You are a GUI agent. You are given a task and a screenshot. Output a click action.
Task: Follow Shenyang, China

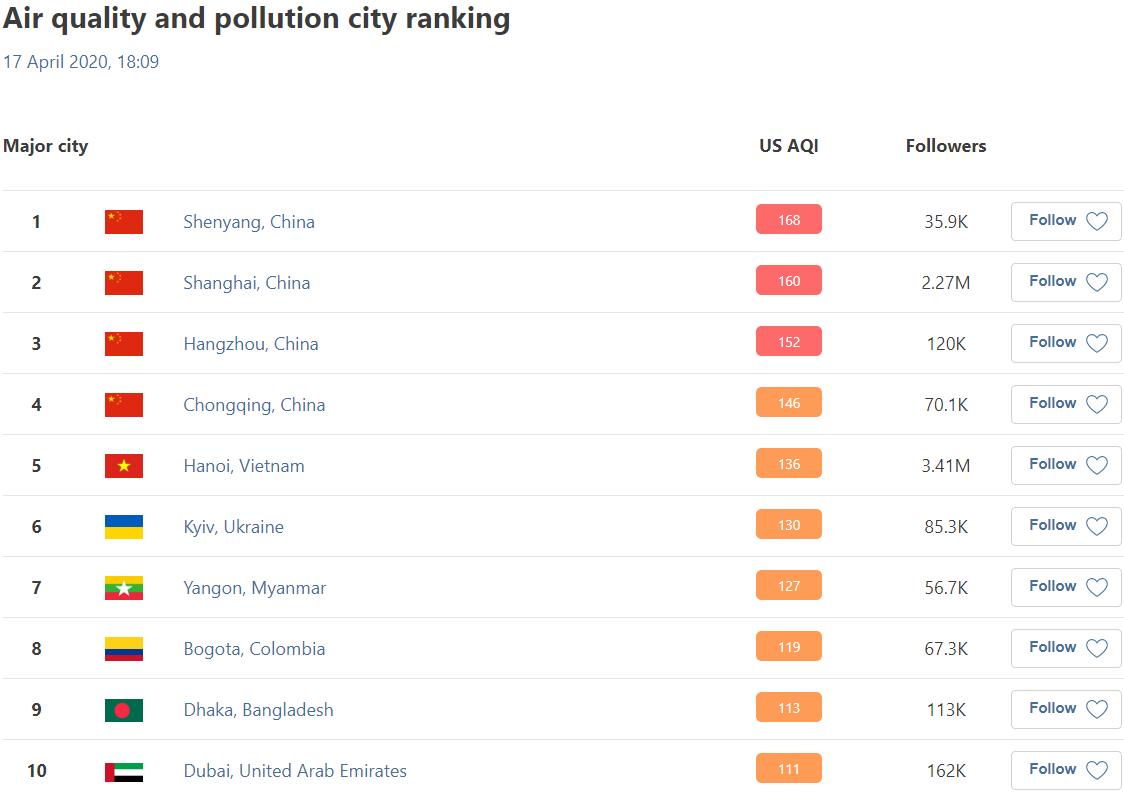pos(1066,221)
